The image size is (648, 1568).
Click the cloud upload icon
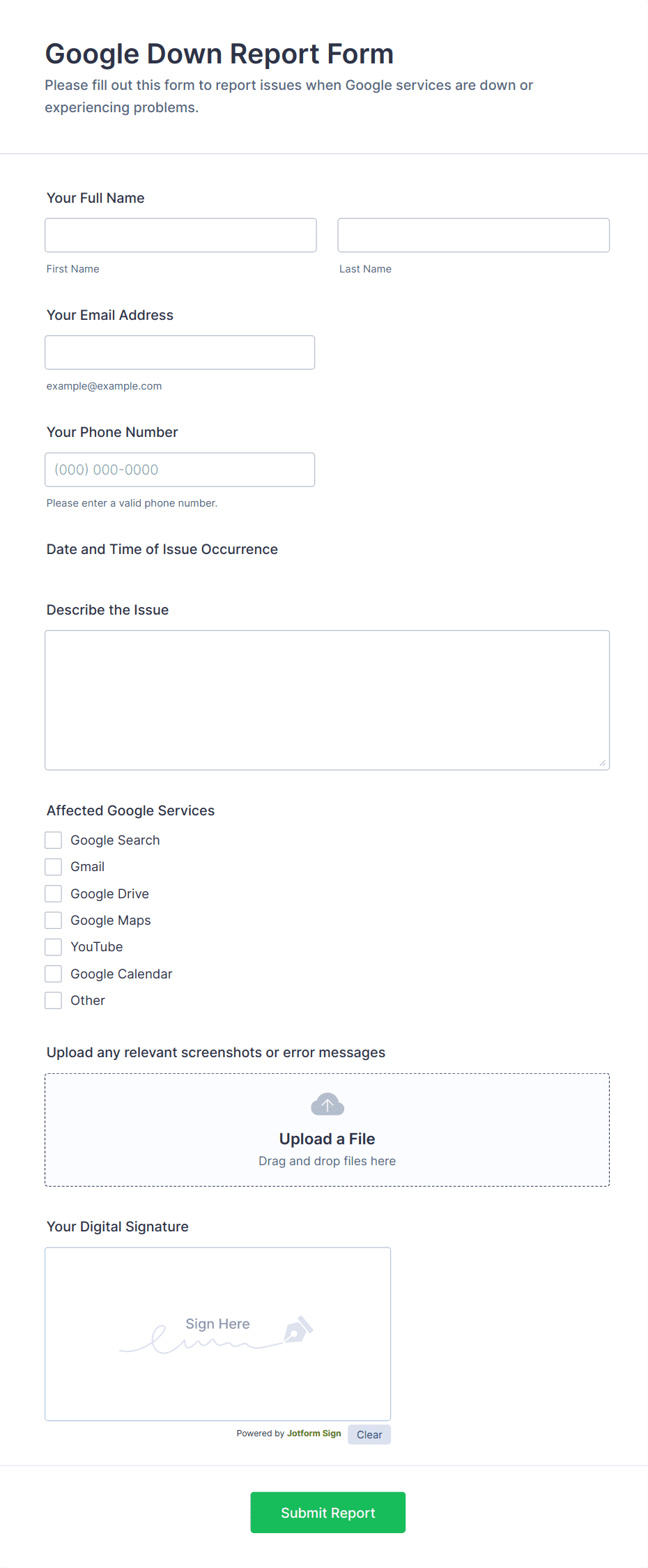[327, 1105]
